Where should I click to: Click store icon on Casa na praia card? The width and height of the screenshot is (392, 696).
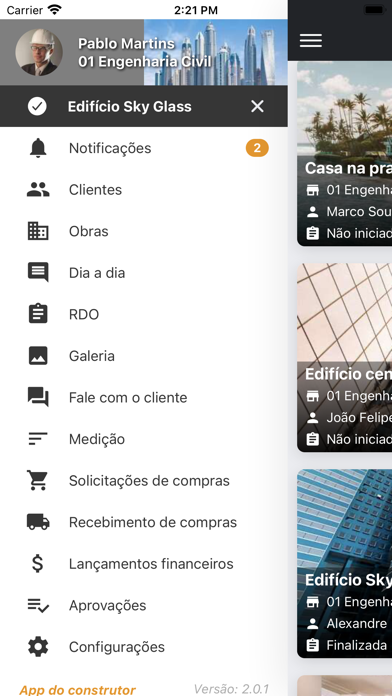pos(313,190)
